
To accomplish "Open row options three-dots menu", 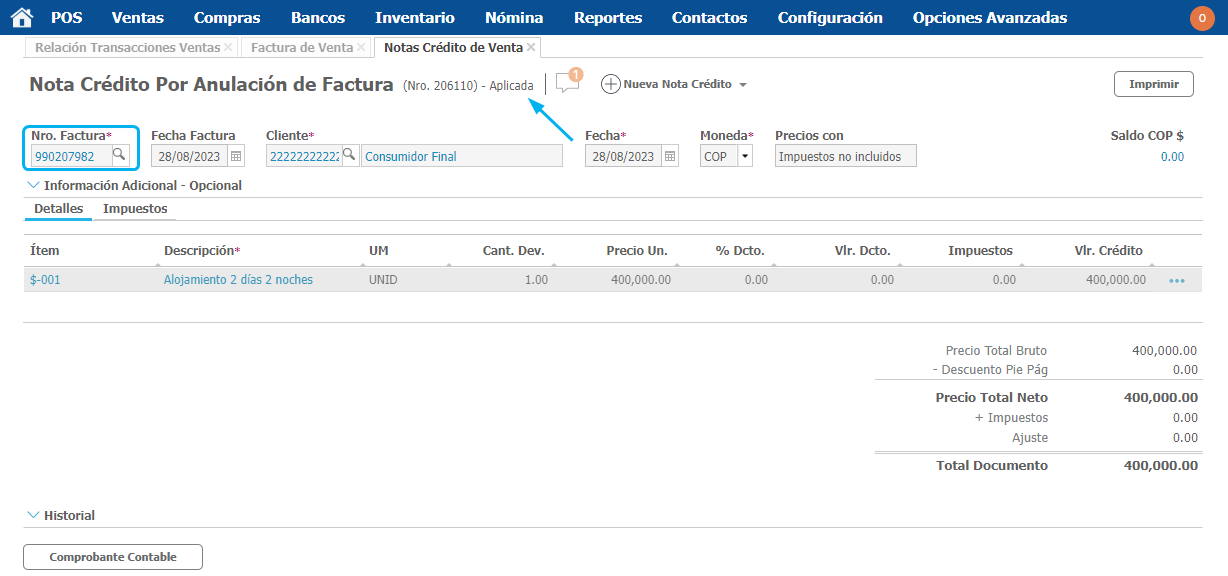I will tap(1176, 281).
